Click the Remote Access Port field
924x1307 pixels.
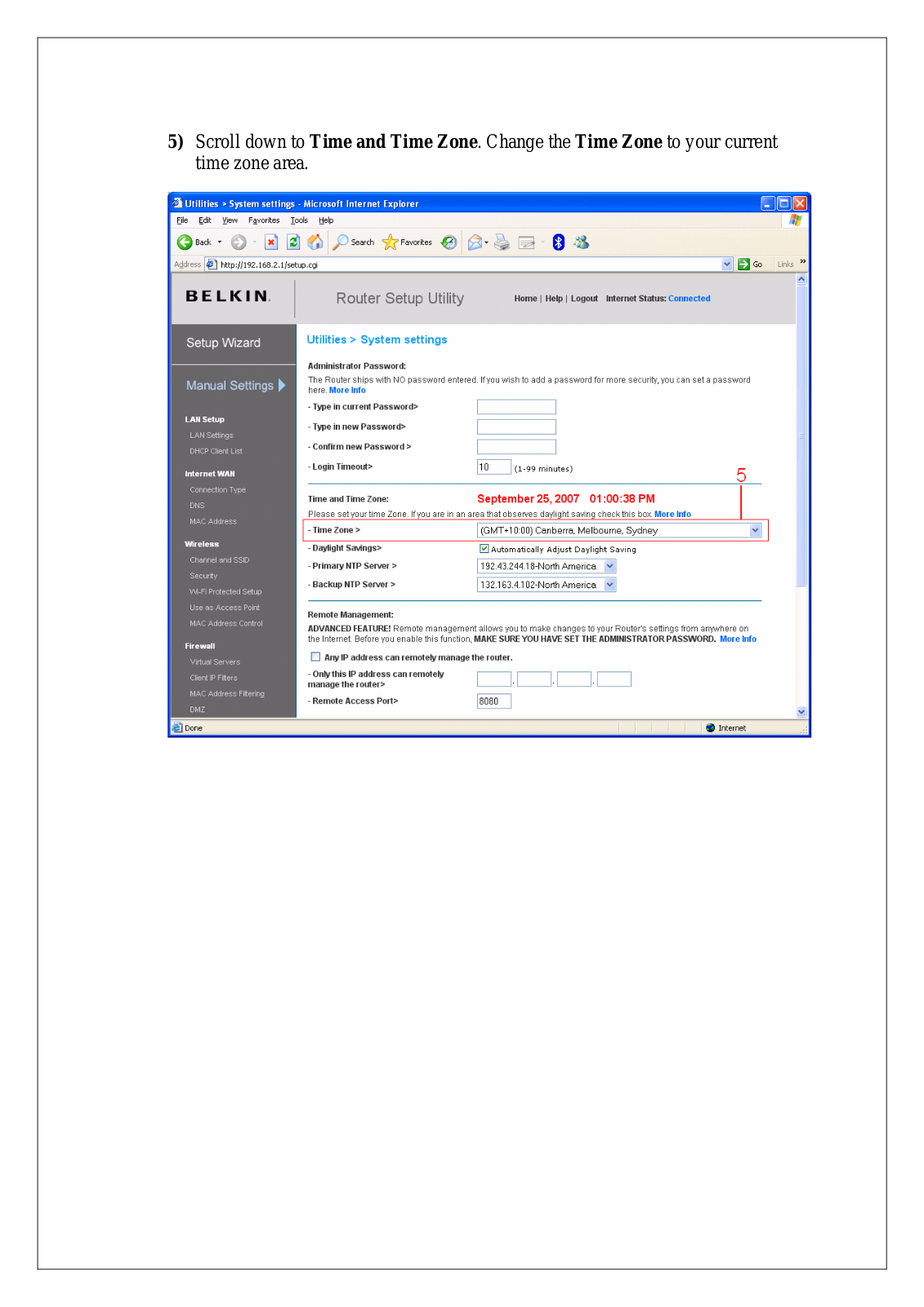(x=493, y=701)
